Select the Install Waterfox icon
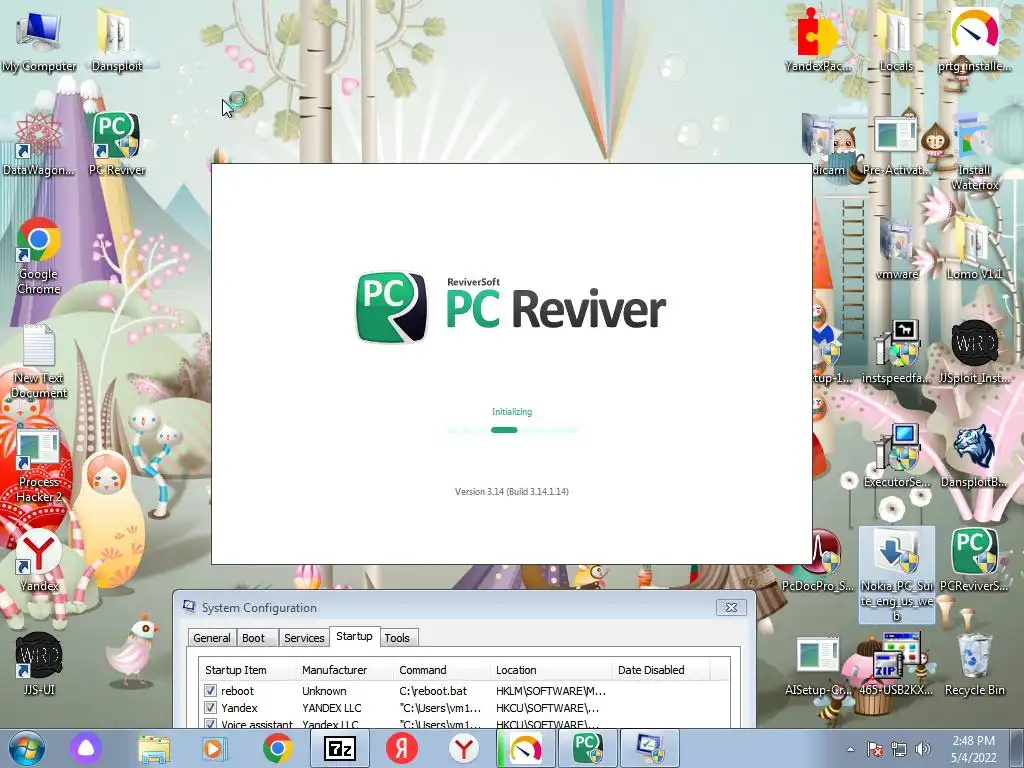Viewport: 1024px width, 768px height. pos(974,152)
